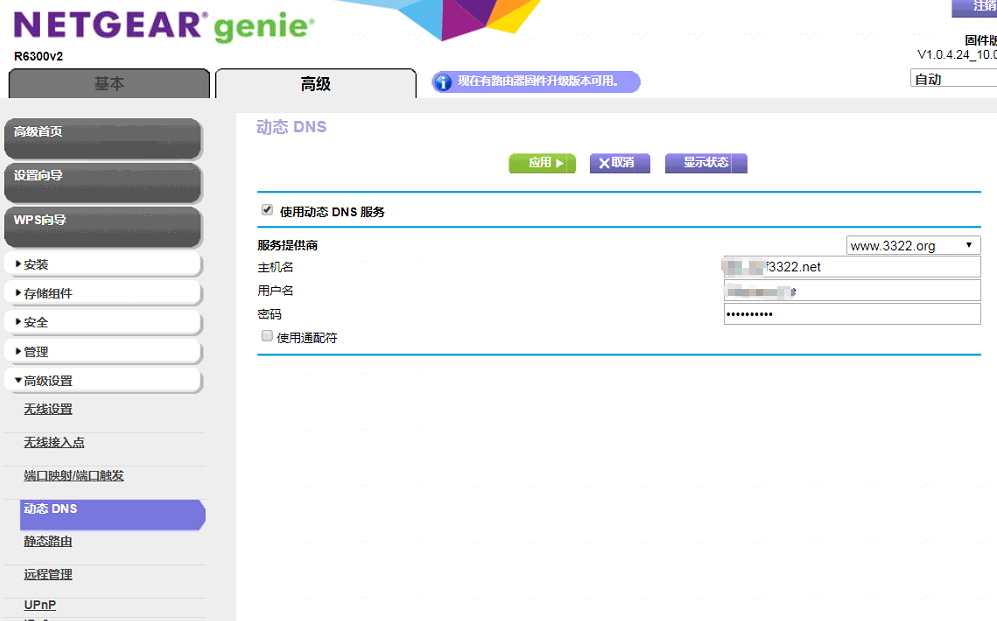Focus the 密码 password field
This screenshot has height=621, width=997.
852,314
